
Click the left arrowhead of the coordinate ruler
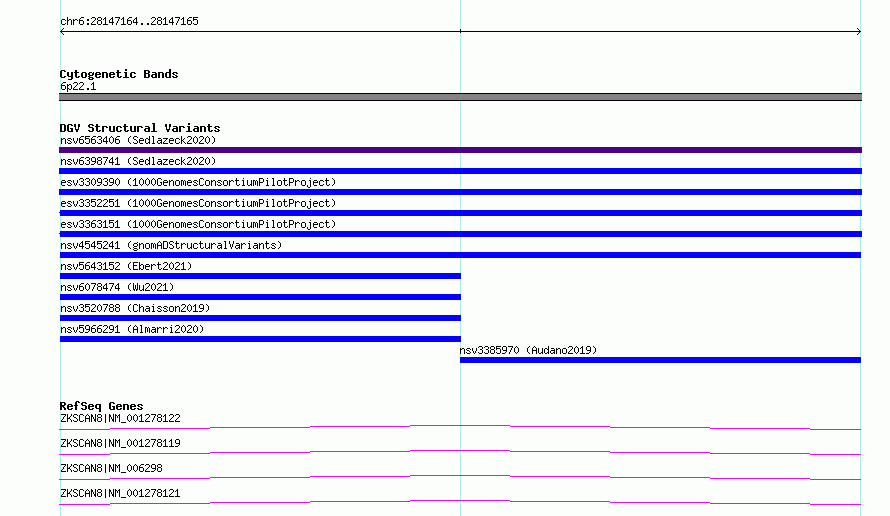(62, 31)
